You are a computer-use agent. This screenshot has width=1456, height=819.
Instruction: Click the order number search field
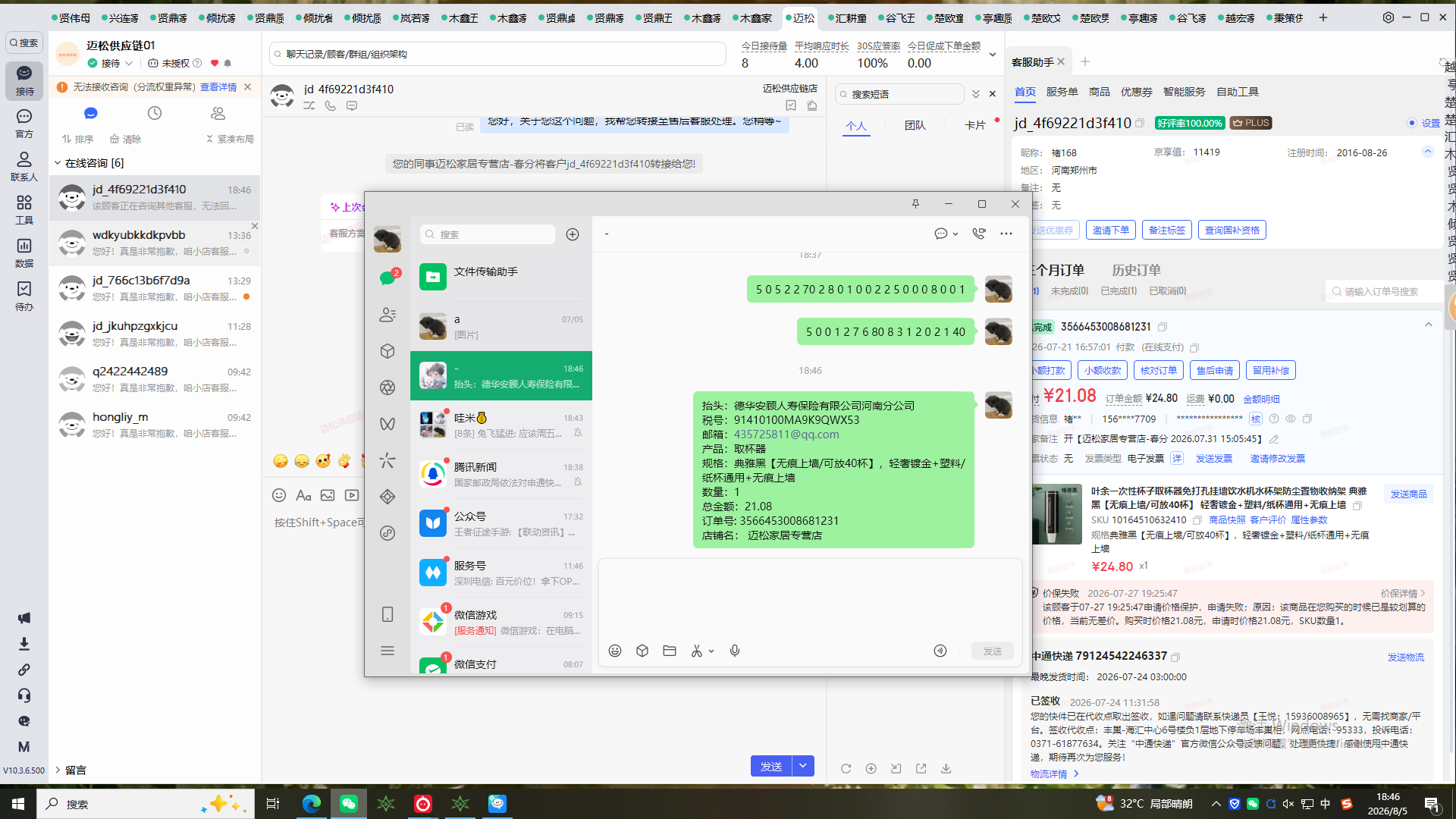click(x=1385, y=291)
